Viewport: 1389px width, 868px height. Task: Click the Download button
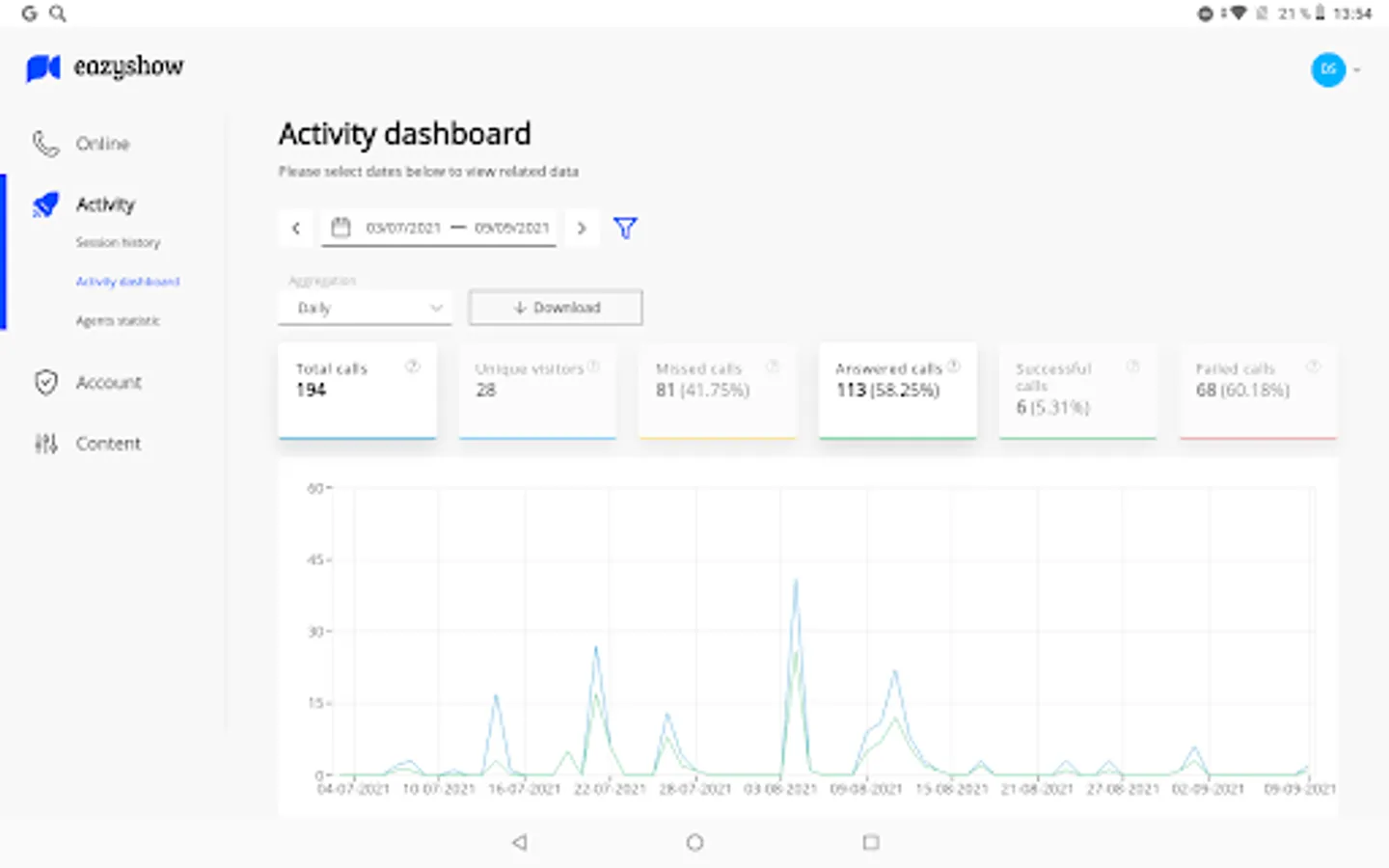click(x=556, y=308)
